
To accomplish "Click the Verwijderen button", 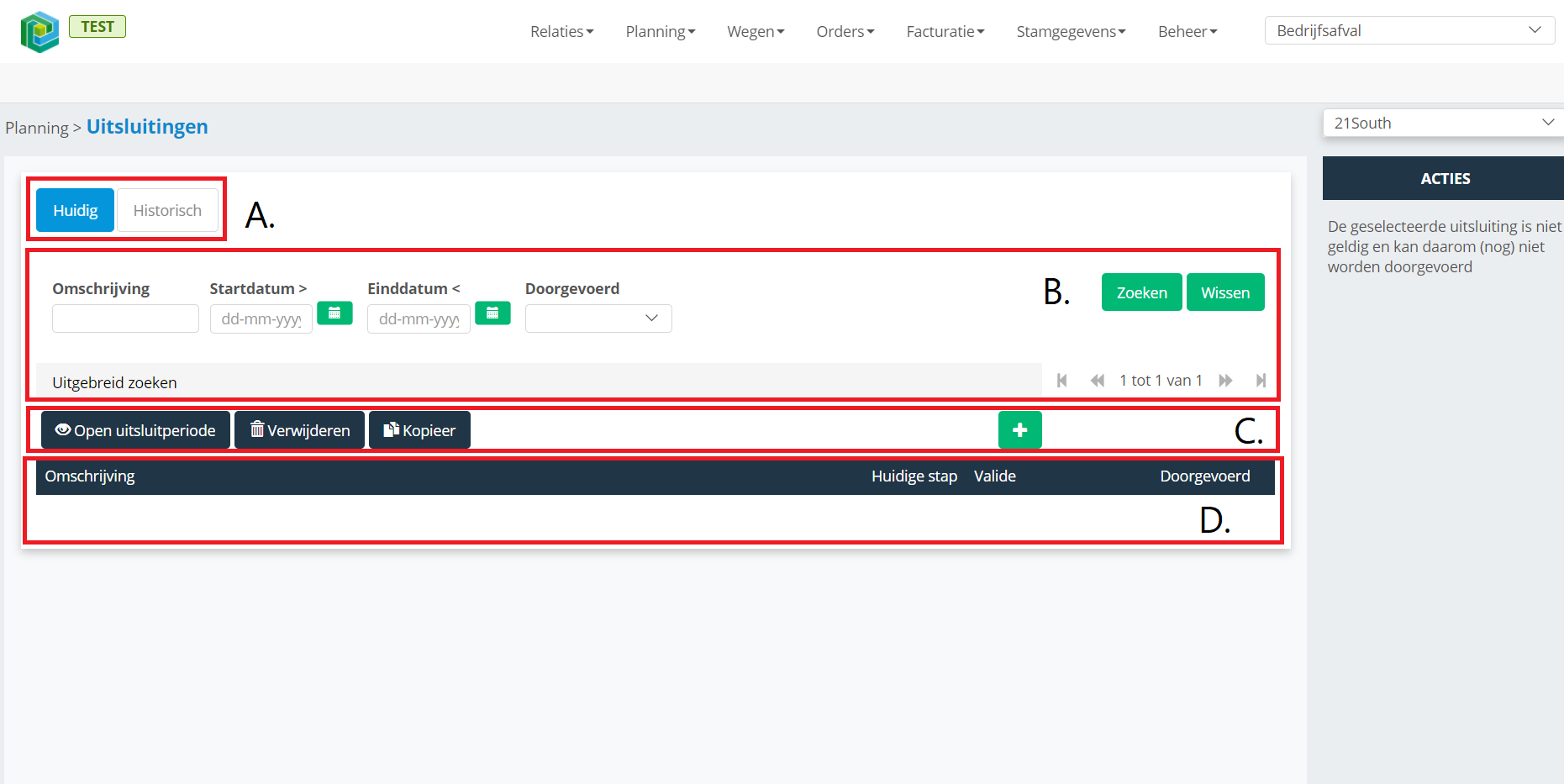I will (x=299, y=429).
